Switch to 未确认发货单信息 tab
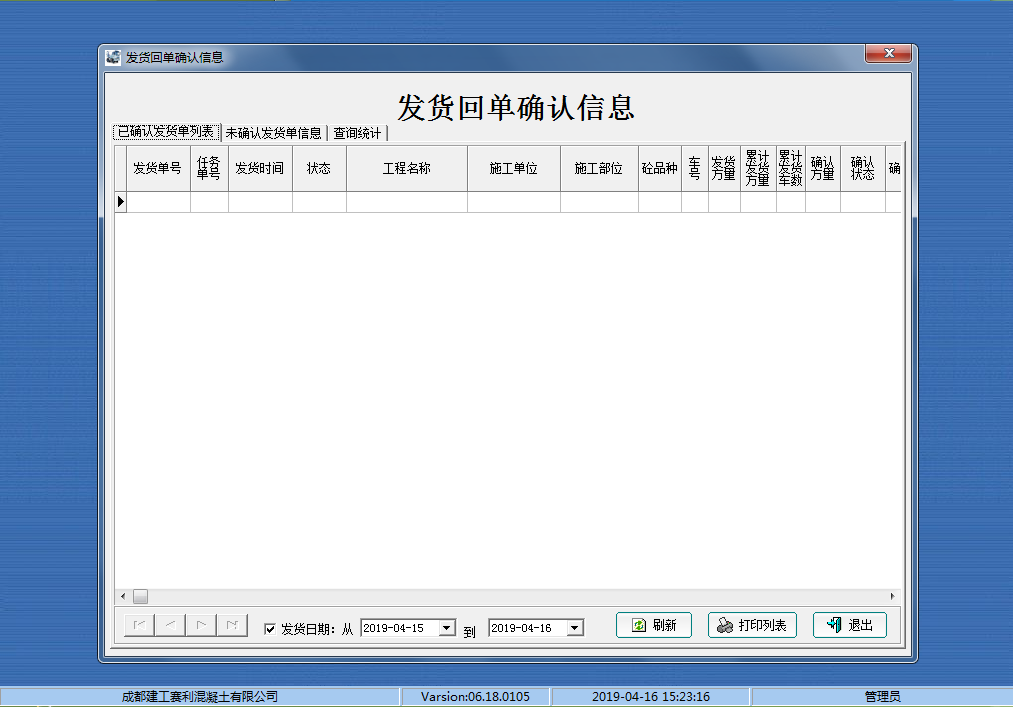The width and height of the screenshot is (1013, 707). 274,133
